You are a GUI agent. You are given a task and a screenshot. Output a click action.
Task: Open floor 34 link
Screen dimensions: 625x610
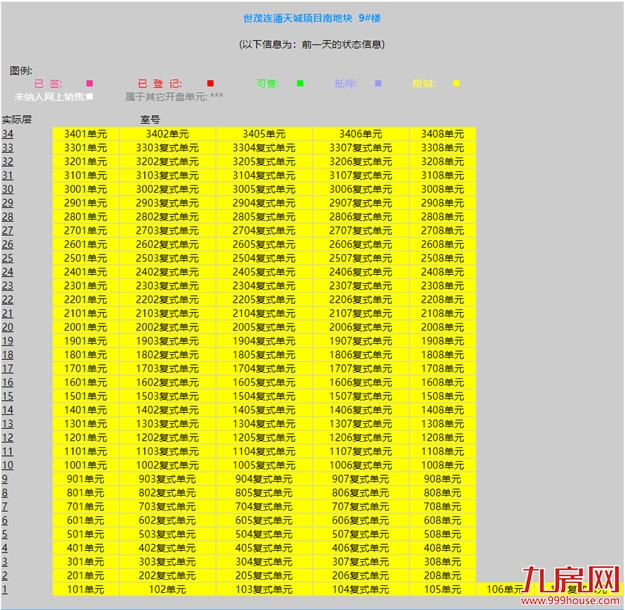click(x=8, y=134)
